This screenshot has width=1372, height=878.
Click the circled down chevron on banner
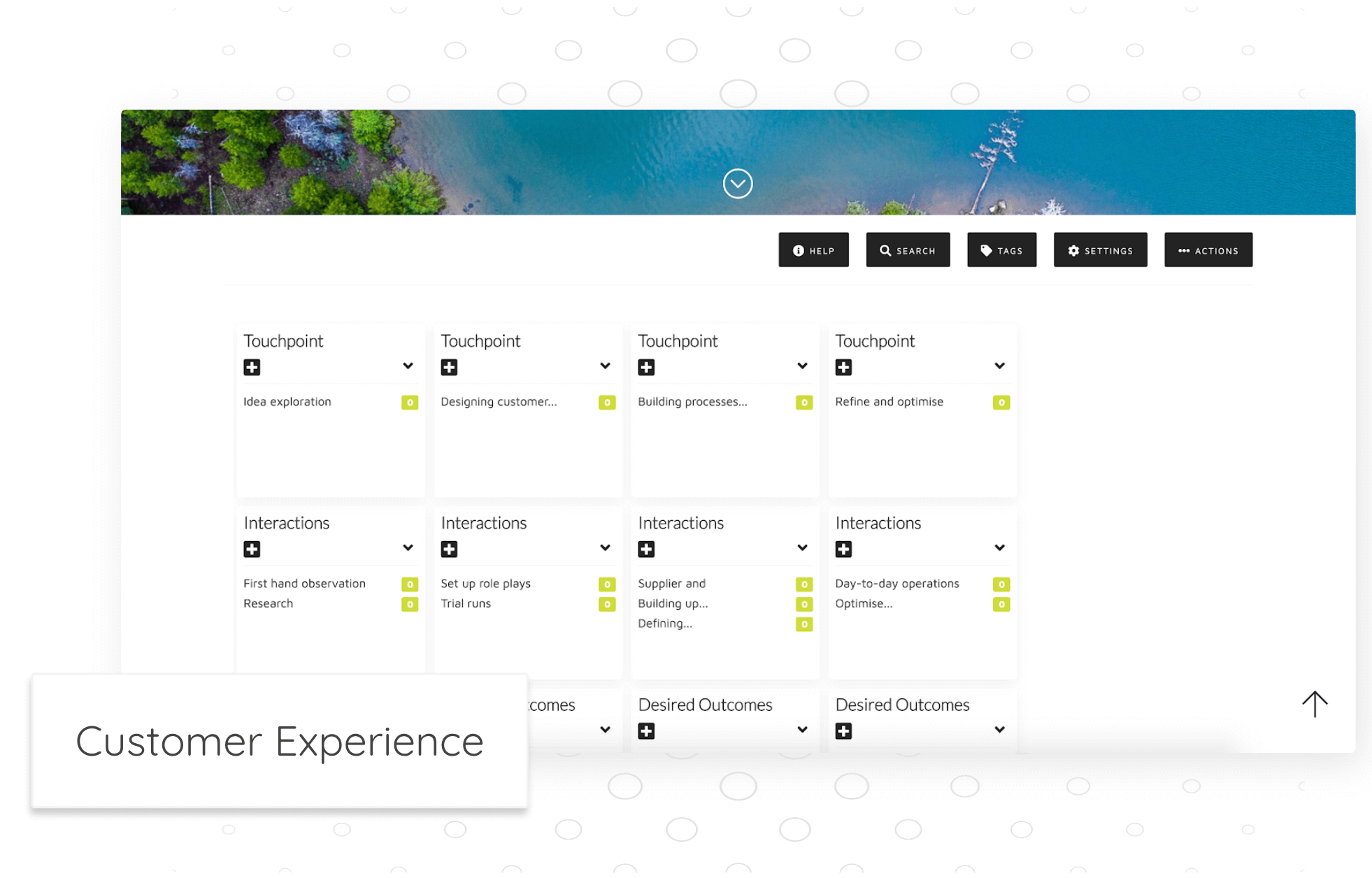[737, 184]
